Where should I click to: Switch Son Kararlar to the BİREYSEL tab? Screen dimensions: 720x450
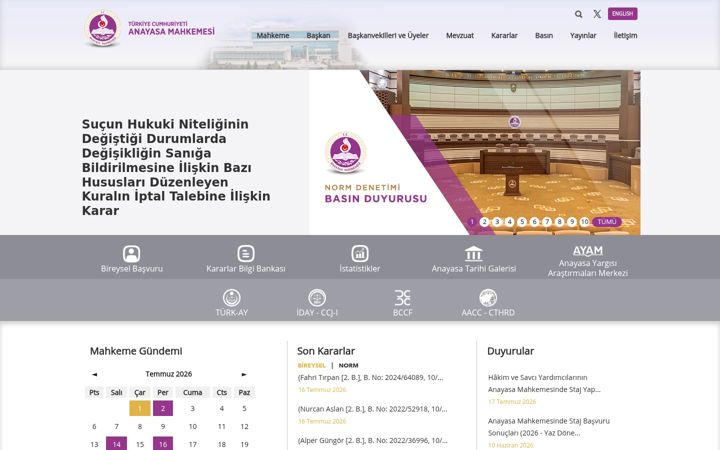click(311, 366)
